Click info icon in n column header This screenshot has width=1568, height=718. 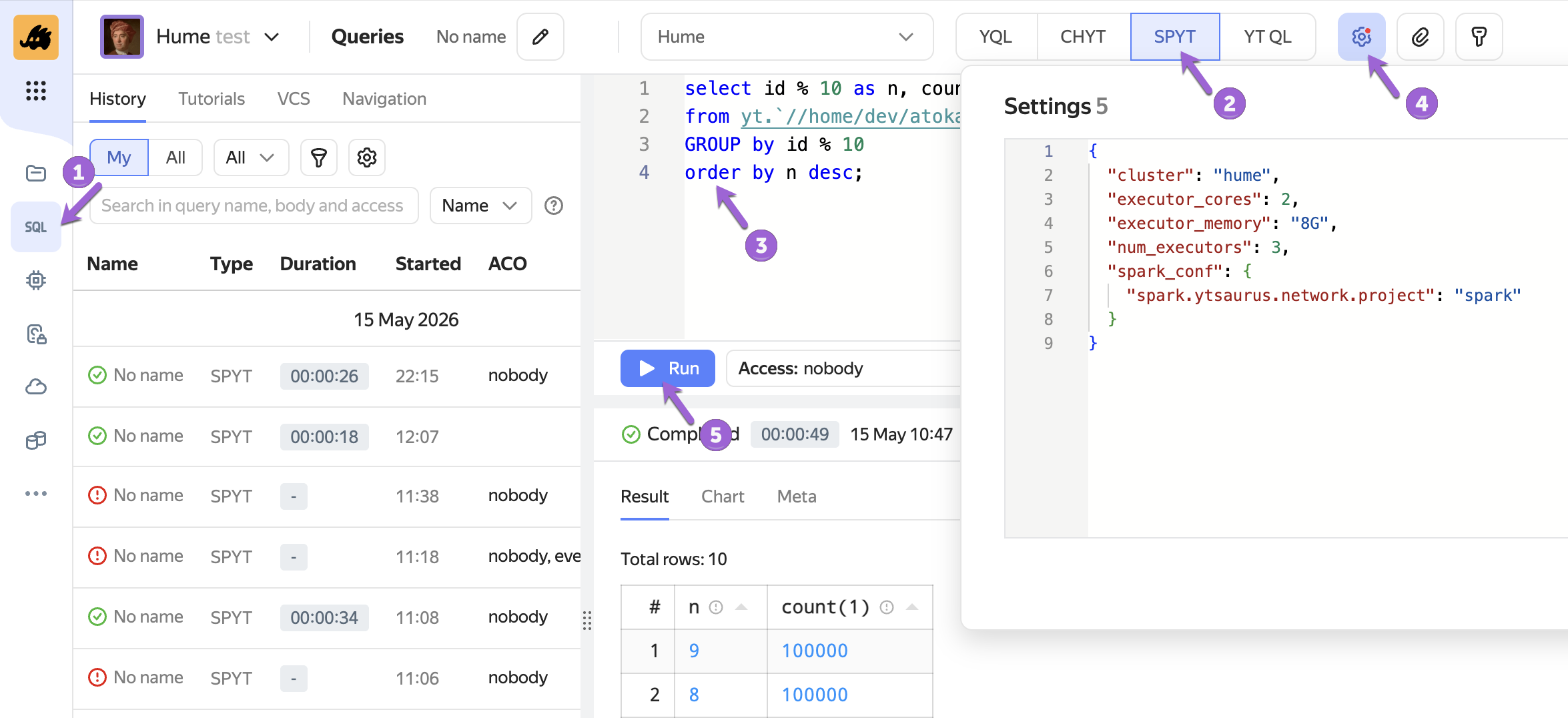point(716,607)
